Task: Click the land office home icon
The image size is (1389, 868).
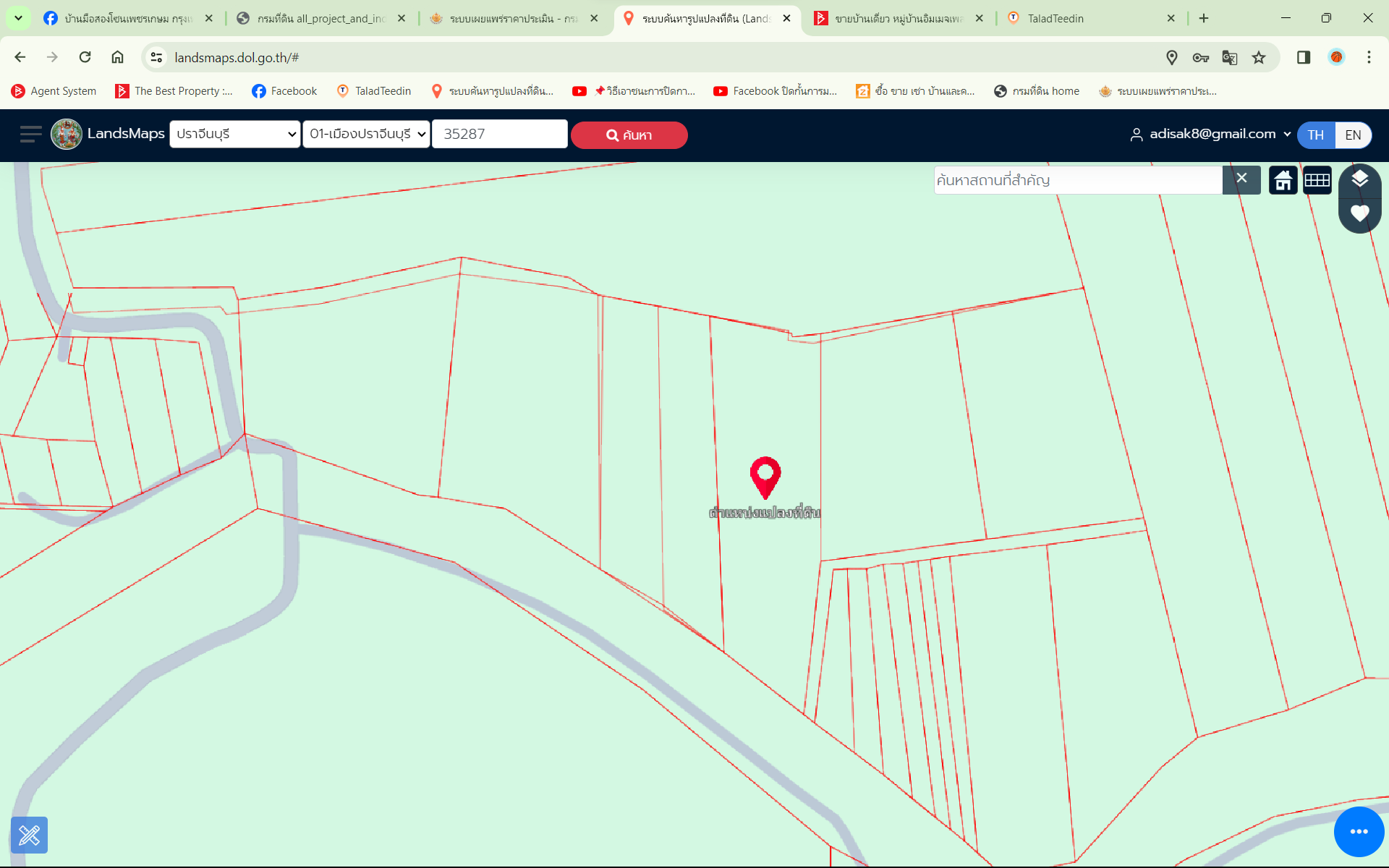Action: coord(1283,180)
